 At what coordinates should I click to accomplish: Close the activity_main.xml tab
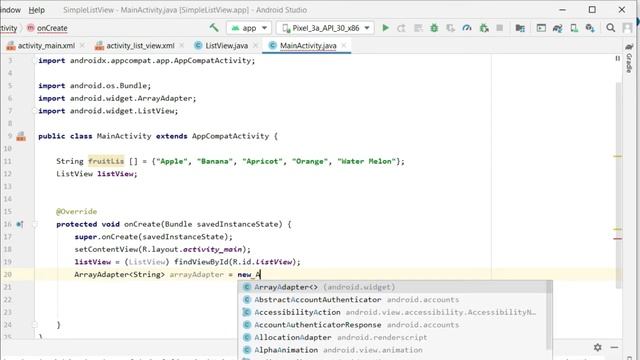point(82,45)
